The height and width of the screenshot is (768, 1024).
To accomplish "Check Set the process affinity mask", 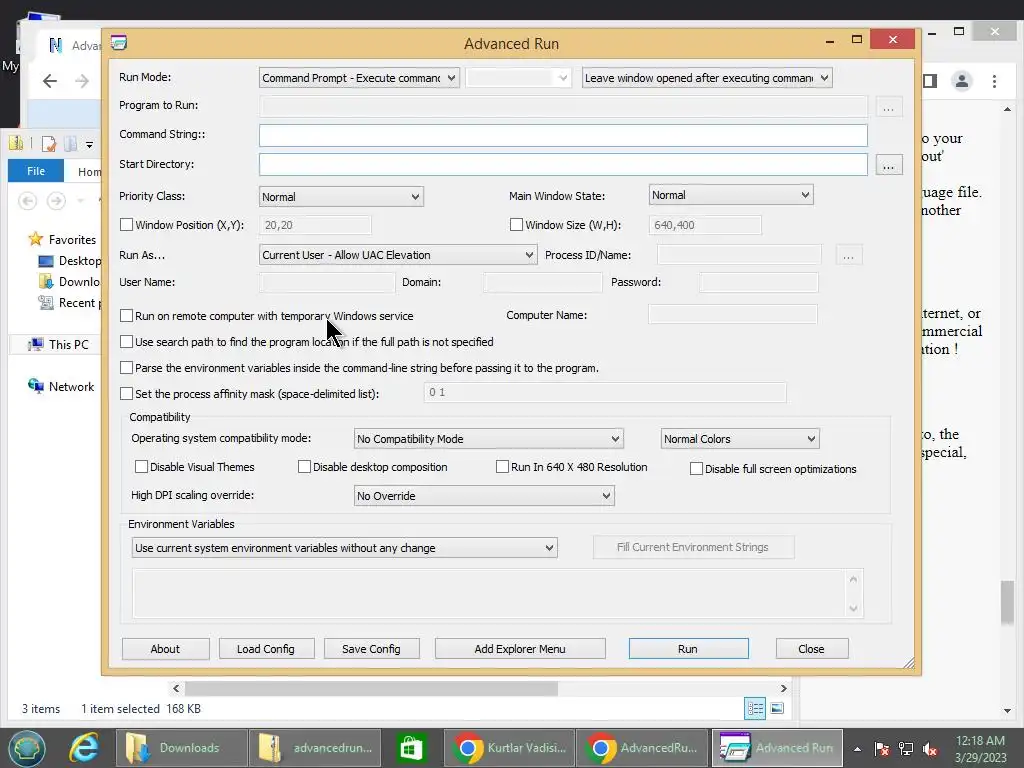I will 126,394.
